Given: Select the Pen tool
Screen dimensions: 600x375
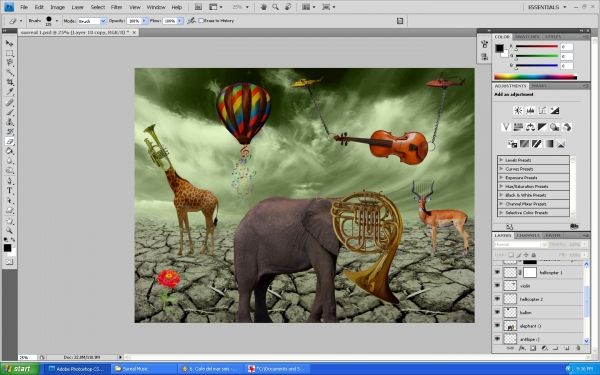Looking at the screenshot, I should click(9, 181).
